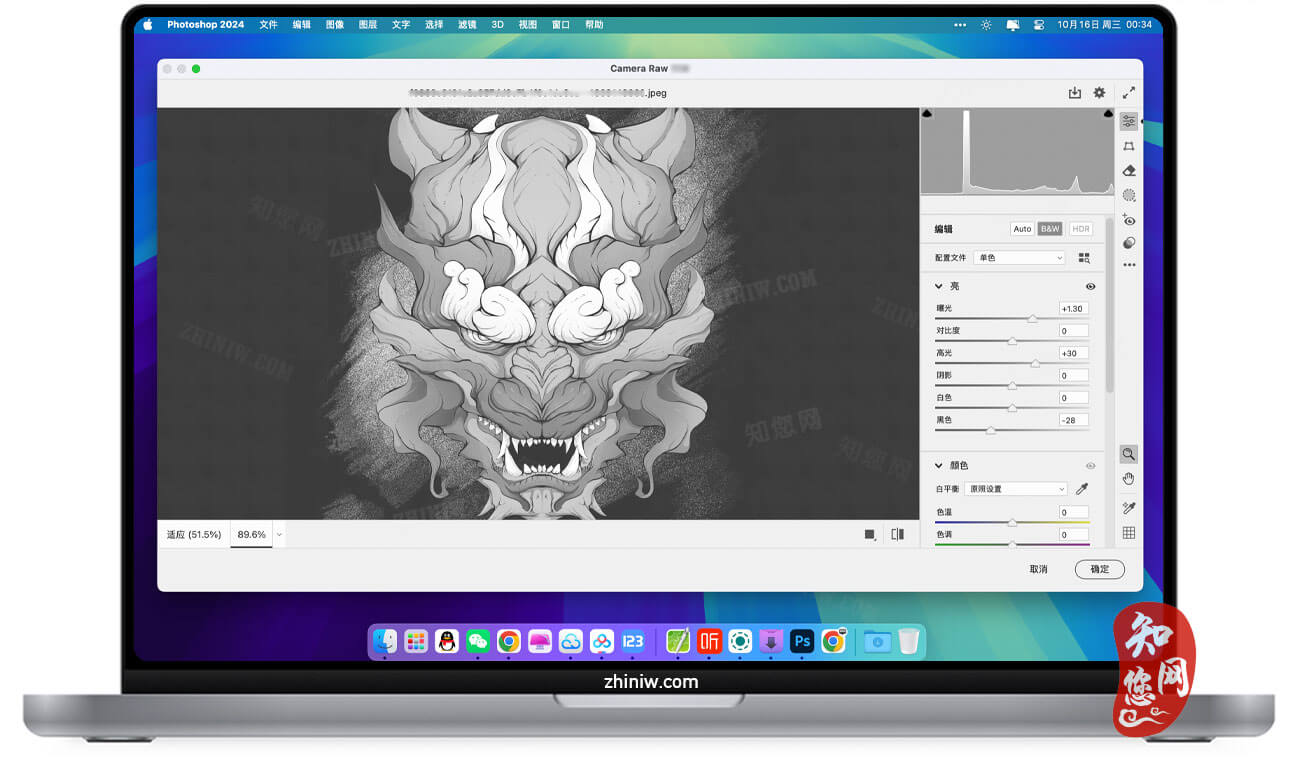This screenshot has height=779, width=1298.
Task: Click the Photoshop Ps Dock icon
Action: click(802, 641)
